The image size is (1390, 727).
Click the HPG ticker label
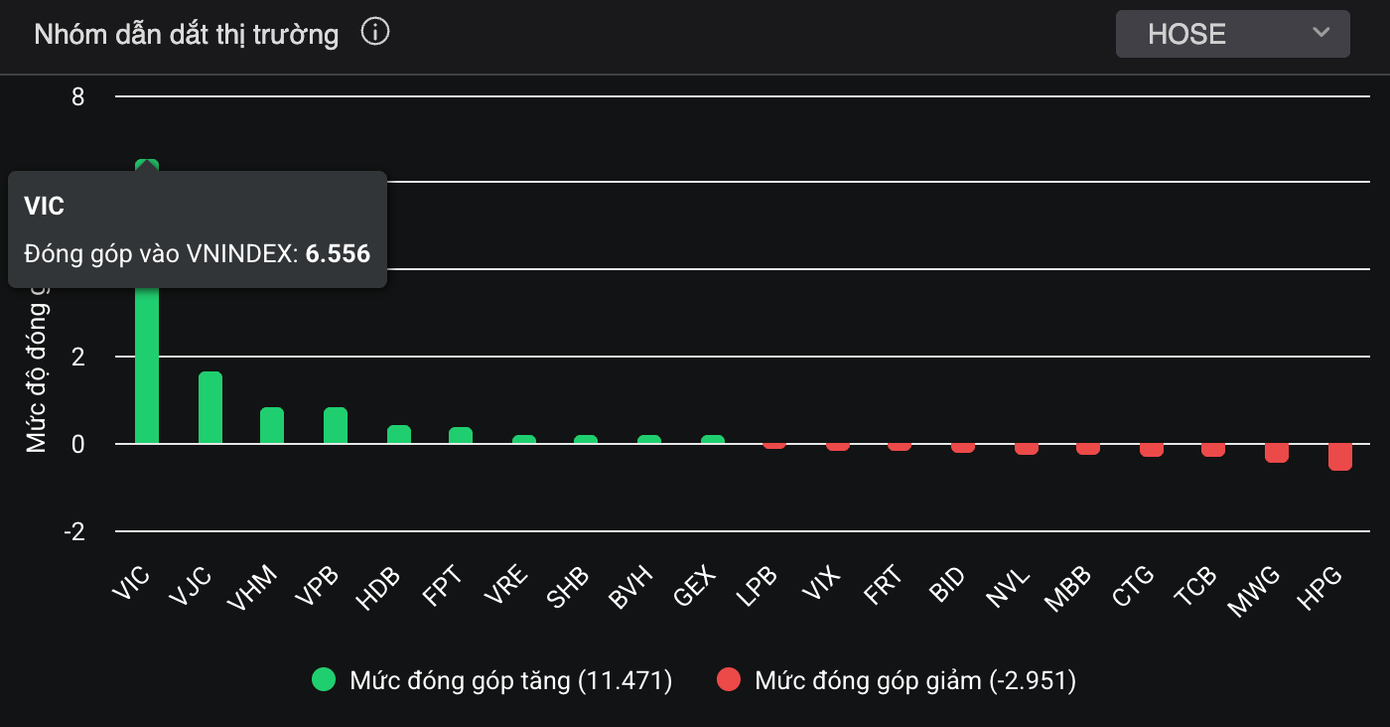(x=1322, y=587)
